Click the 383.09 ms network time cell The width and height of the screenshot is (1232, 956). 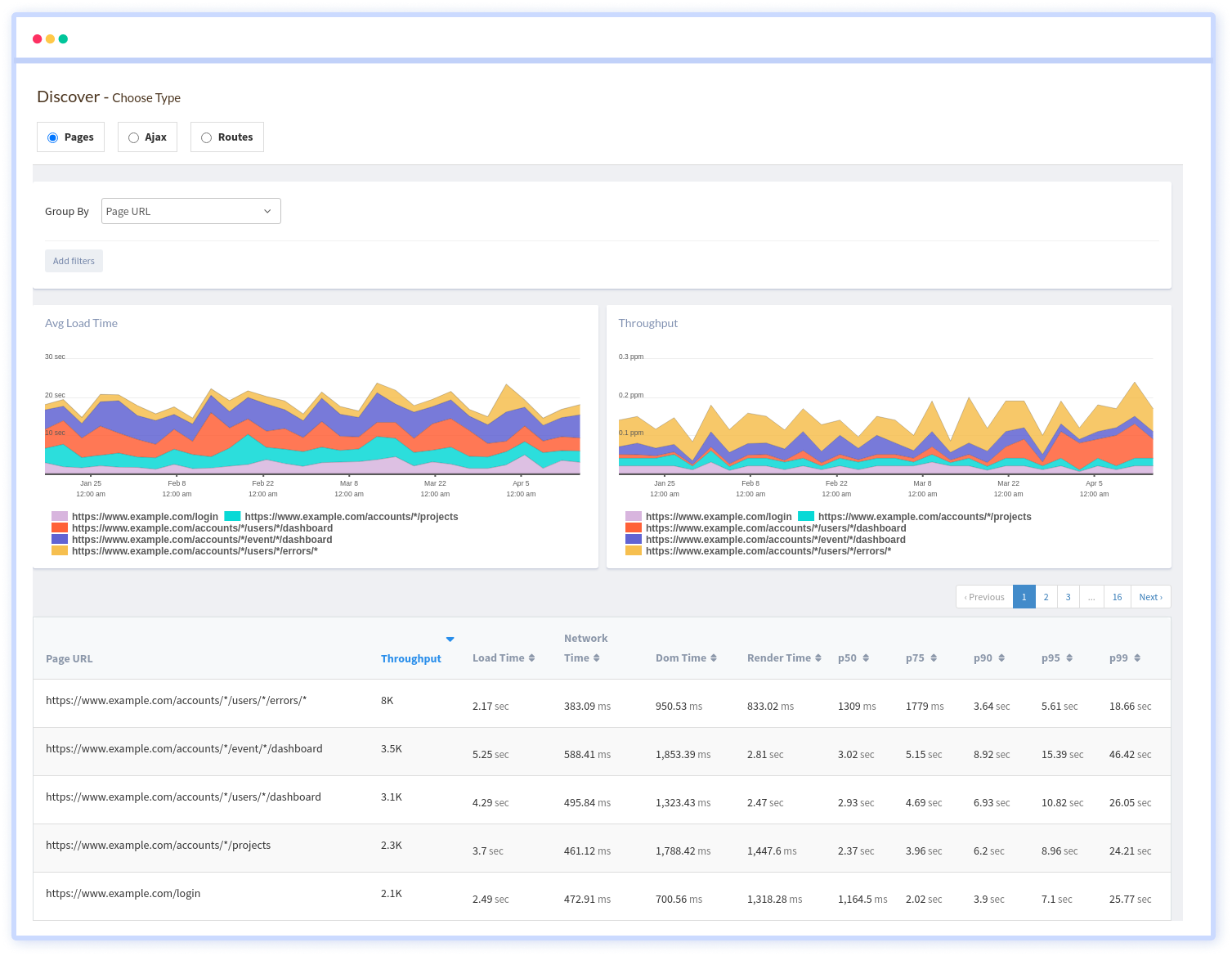pyautogui.click(x=587, y=707)
